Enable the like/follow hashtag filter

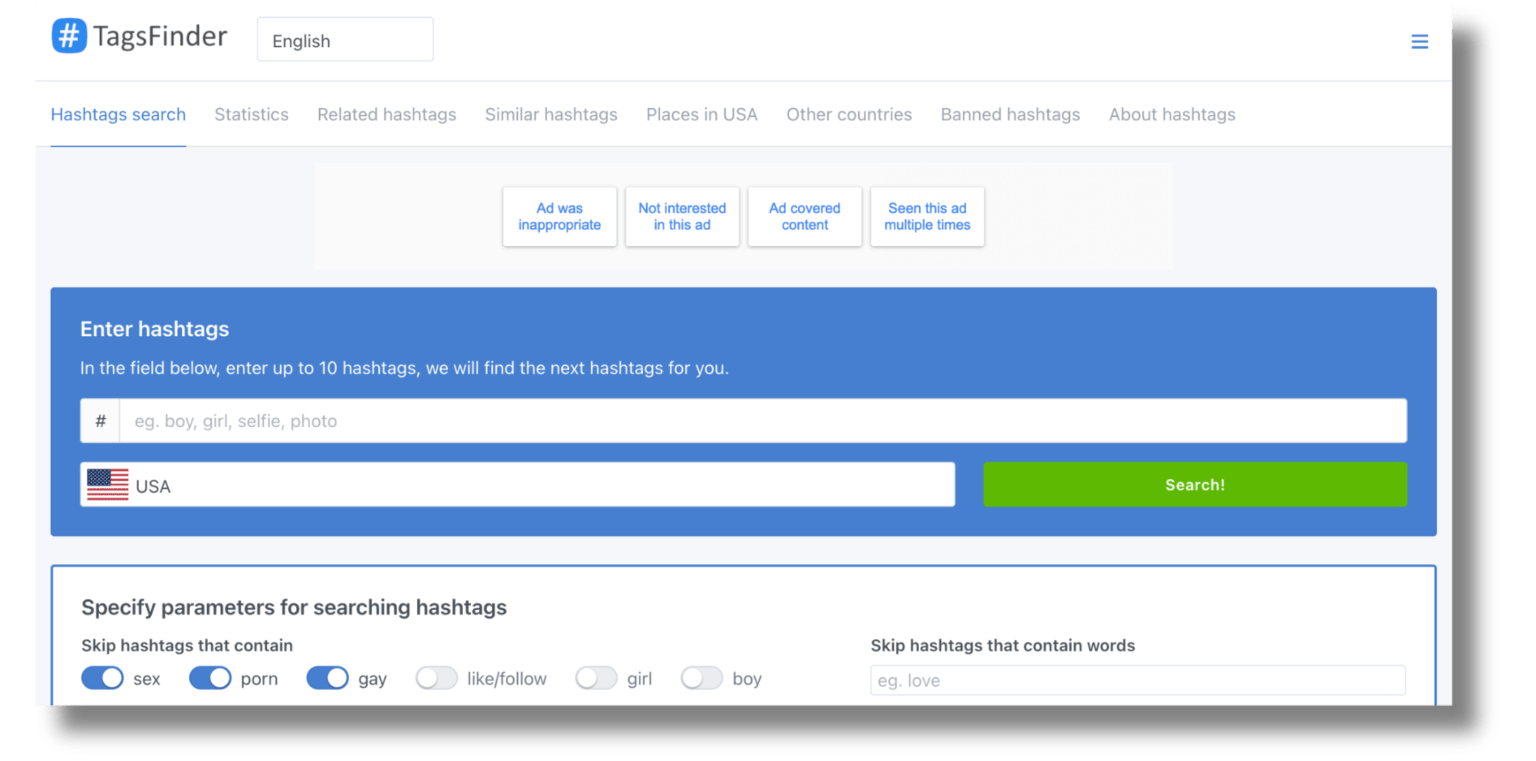click(436, 678)
